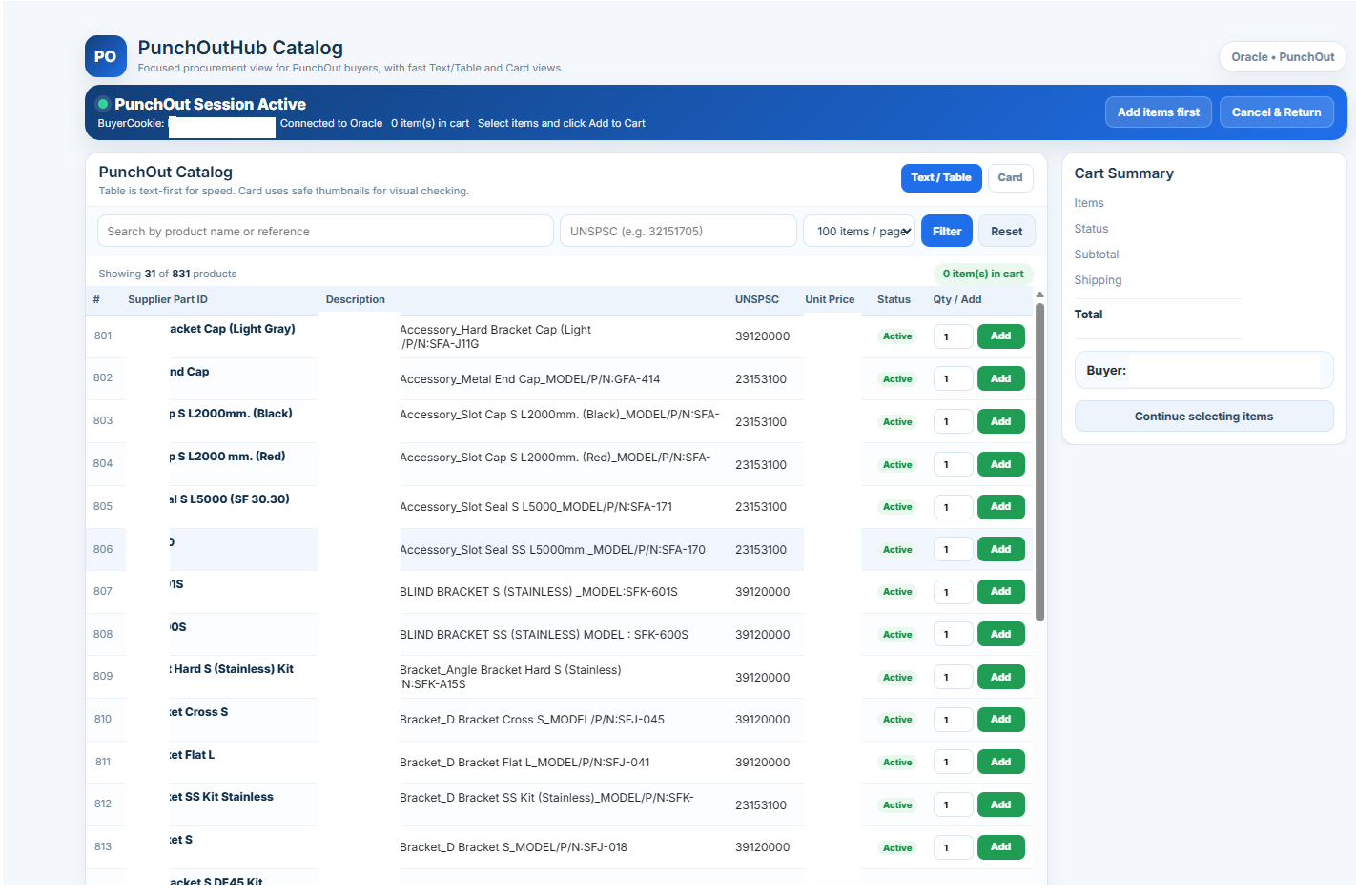Edit quantity field for item 803
Viewport: 1356px width, 896px height.
click(x=953, y=421)
